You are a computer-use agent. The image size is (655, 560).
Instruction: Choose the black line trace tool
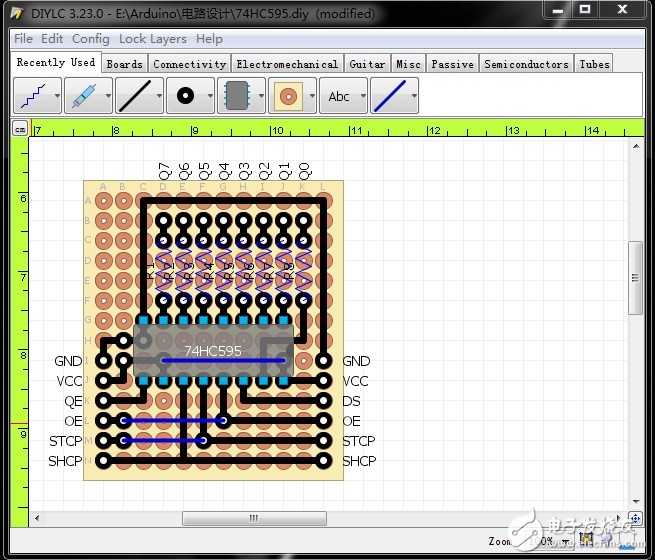tap(135, 96)
